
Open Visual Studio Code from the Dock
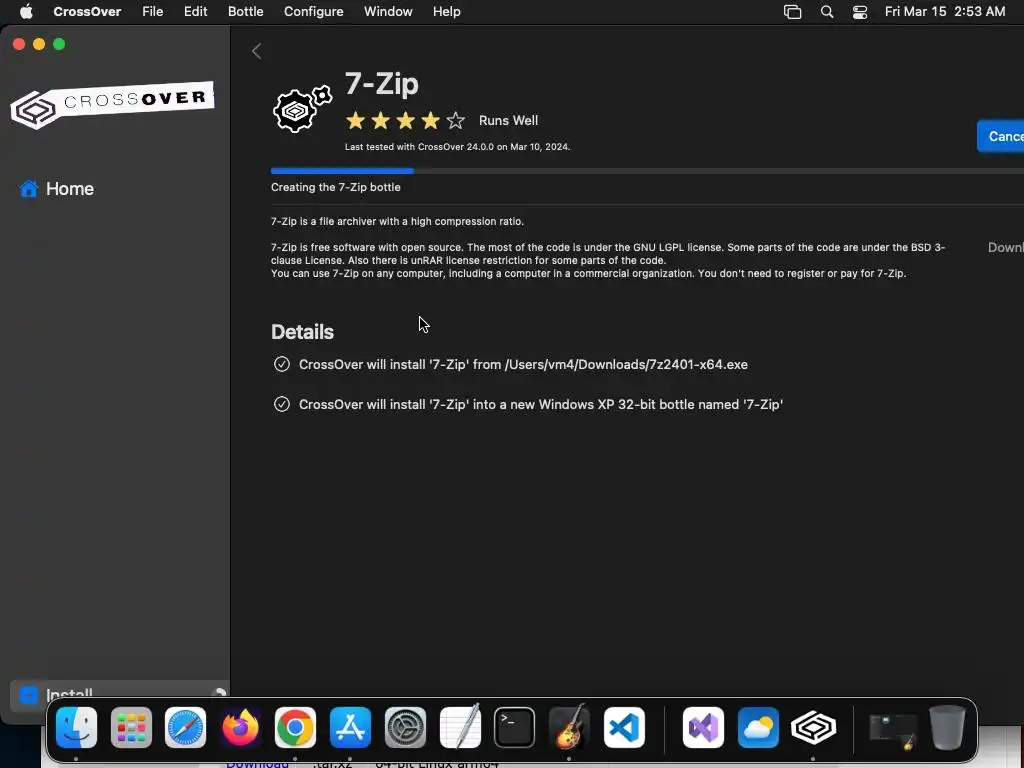click(624, 727)
